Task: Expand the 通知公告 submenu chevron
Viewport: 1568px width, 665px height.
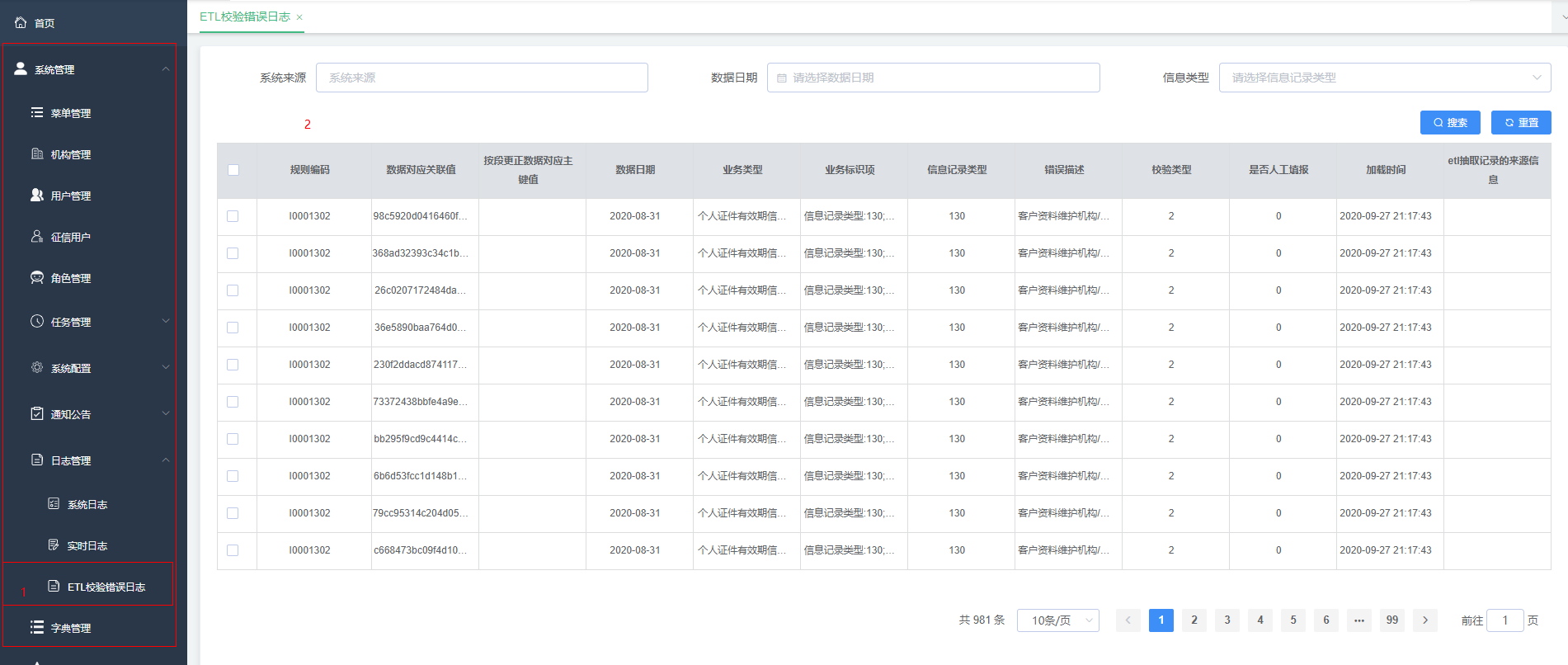Action: pos(166,413)
